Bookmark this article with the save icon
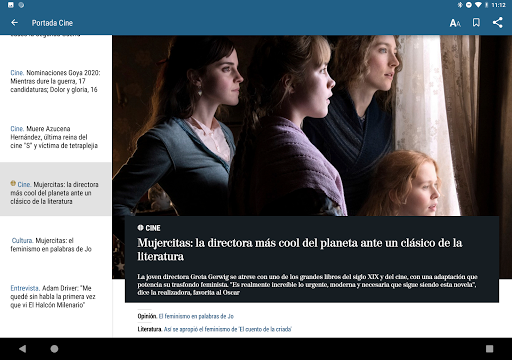The image size is (512, 360). coord(476,23)
